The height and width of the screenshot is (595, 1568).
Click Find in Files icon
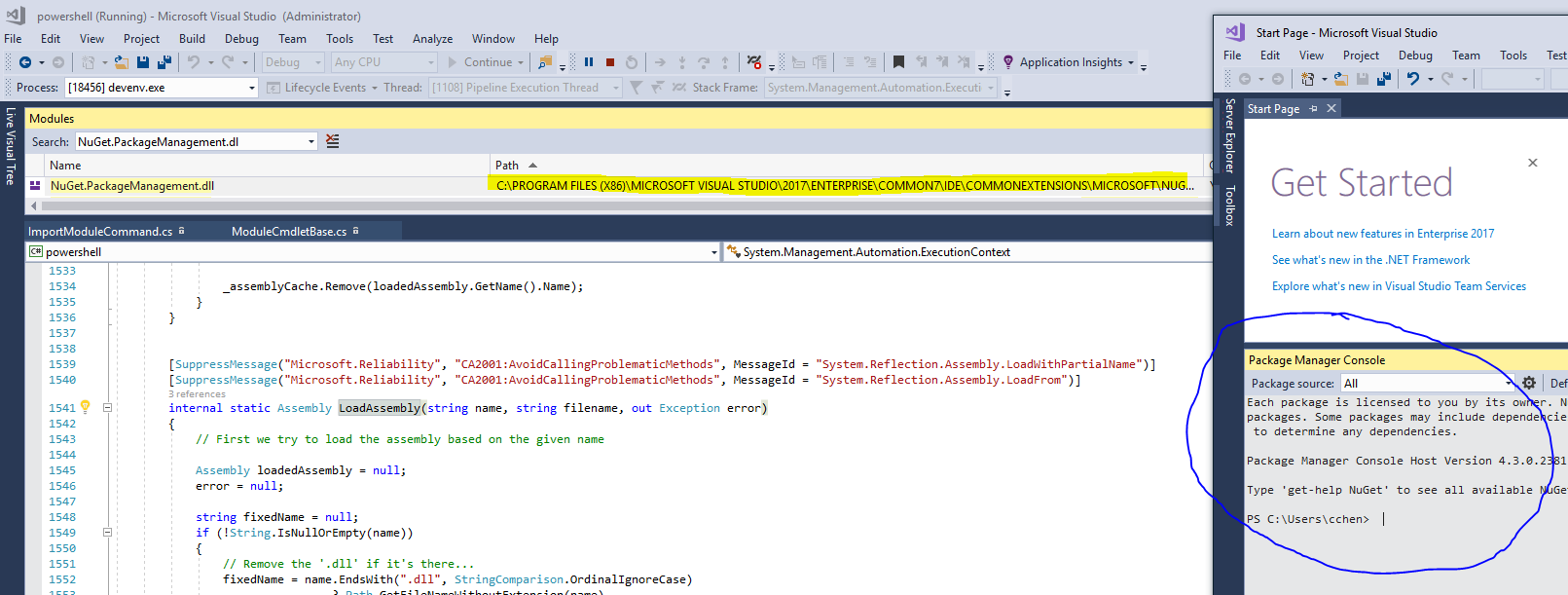click(545, 62)
